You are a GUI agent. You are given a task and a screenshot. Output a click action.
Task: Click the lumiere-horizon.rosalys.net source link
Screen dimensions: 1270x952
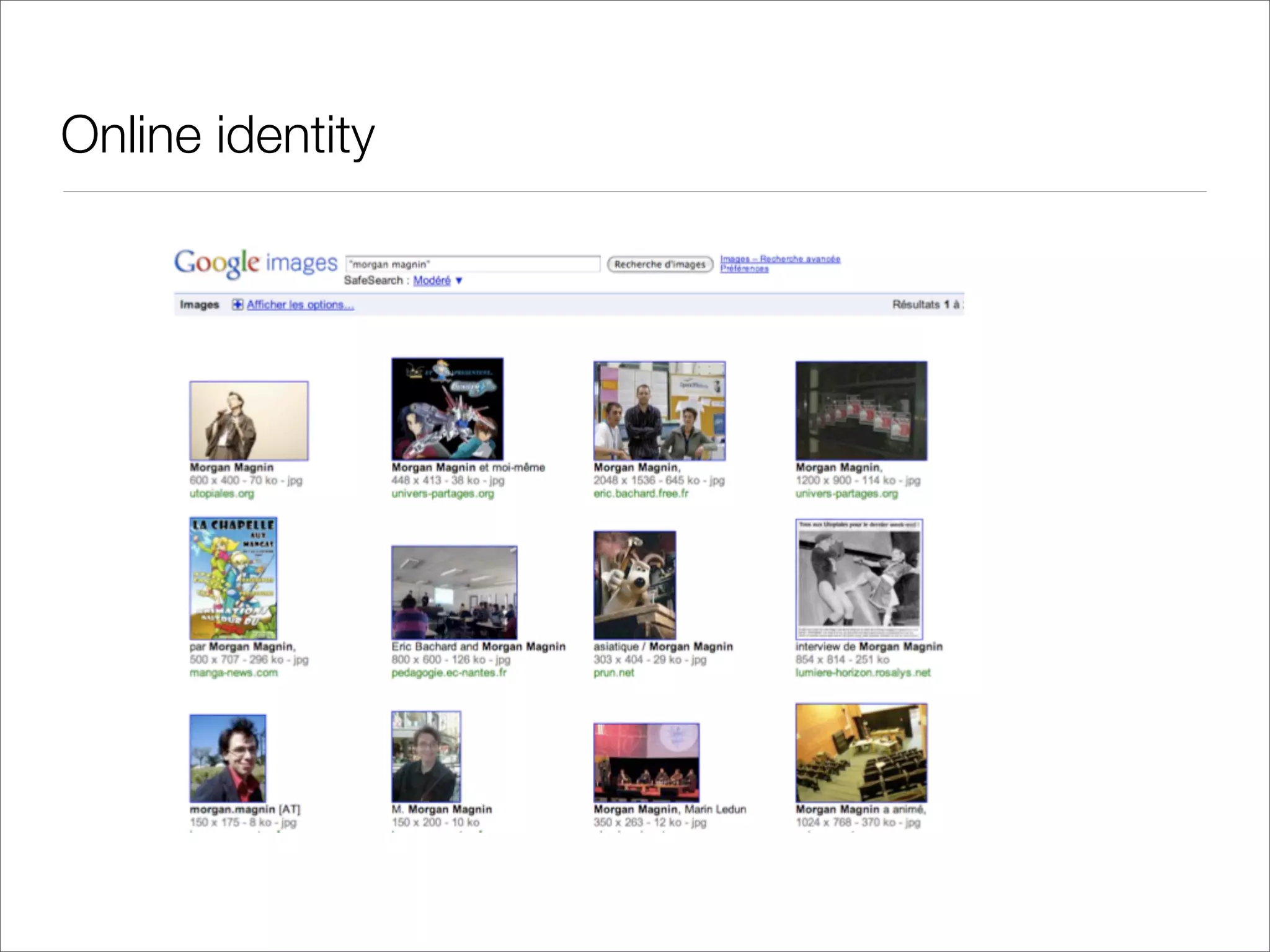pyautogui.click(x=863, y=672)
